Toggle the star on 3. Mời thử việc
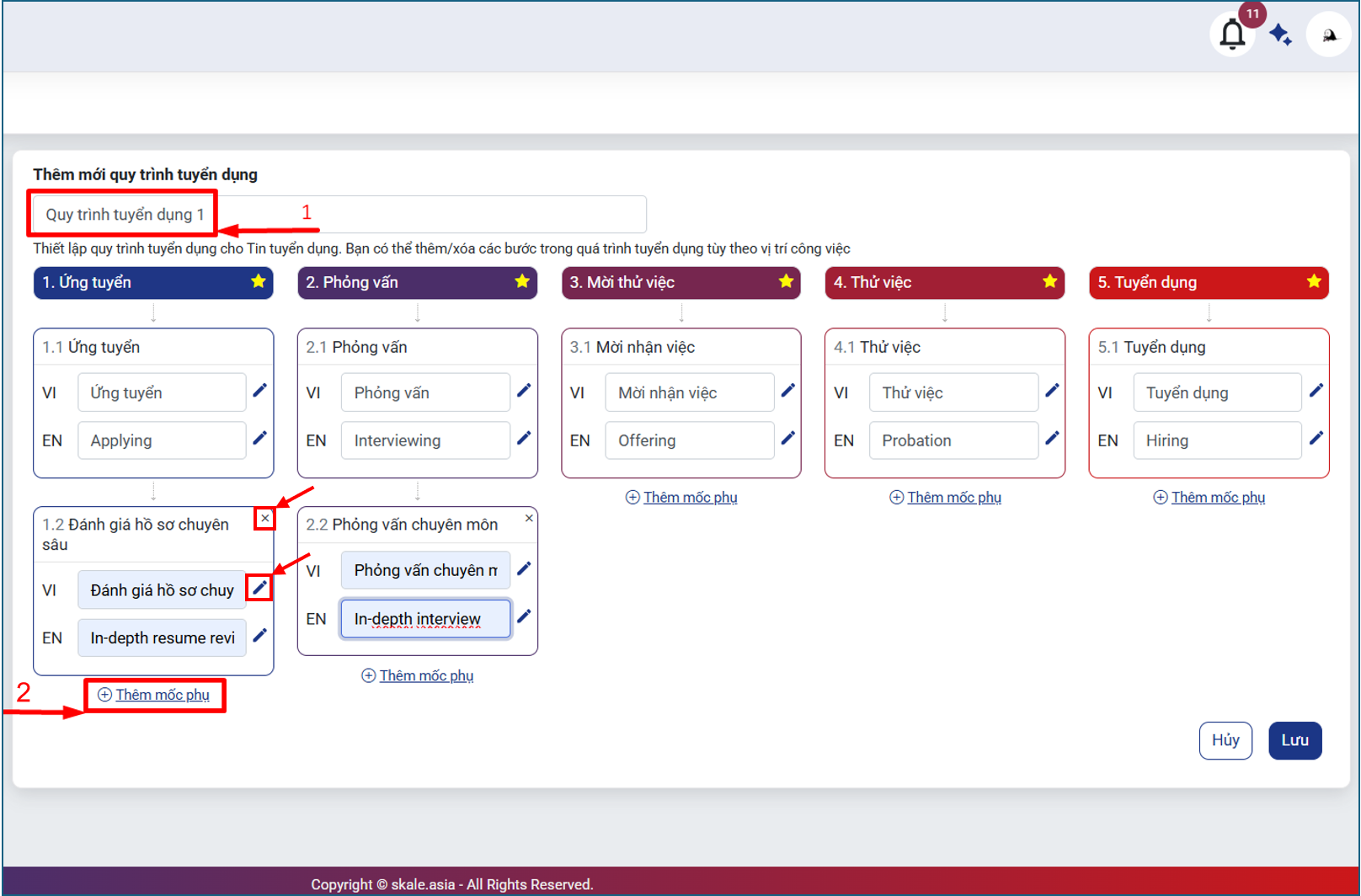1361x896 pixels. coord(786,281)
